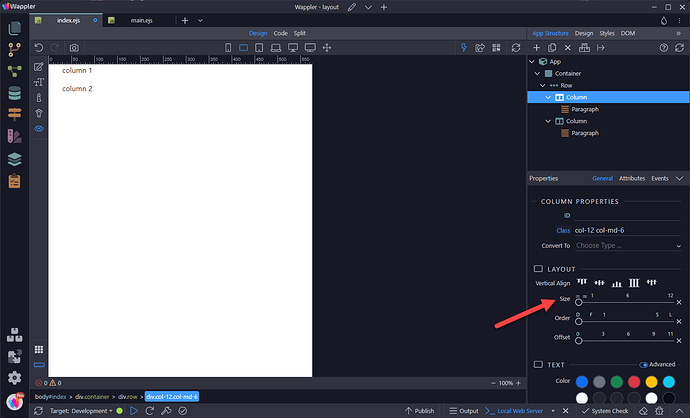This screenshot has height=418, width=690.
Task: Open the Output panel
Action: (464, 411)
